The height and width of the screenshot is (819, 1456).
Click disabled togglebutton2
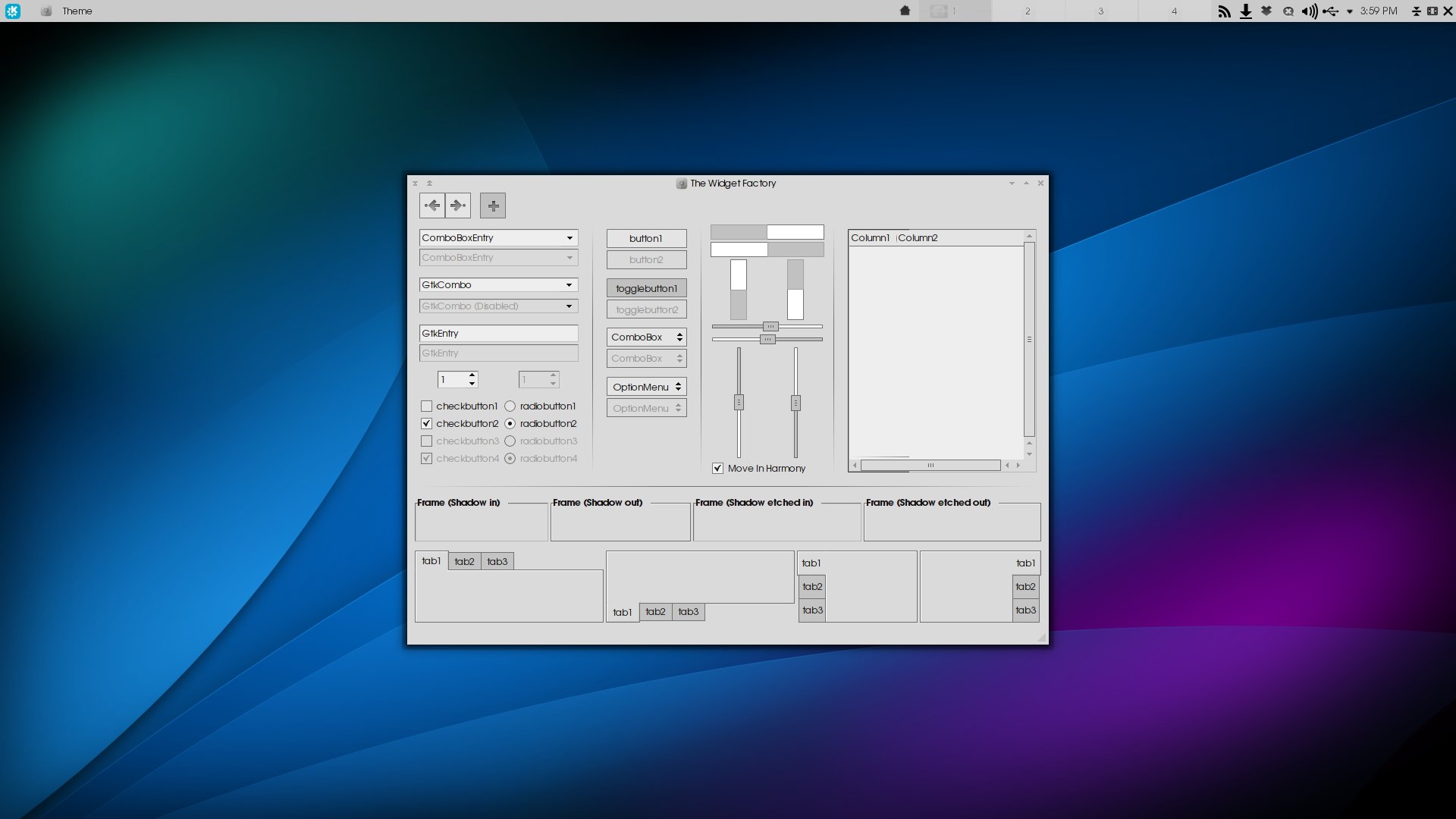(x=647, y=309)
